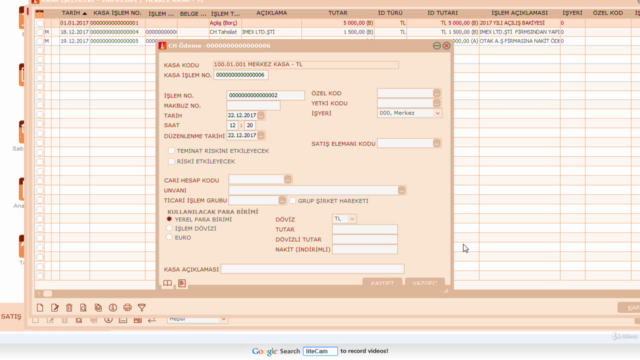Screen dimensions: 640x360
Task: Click the horizontal scrollbar thumb below the grid
Action: [47, 293]
